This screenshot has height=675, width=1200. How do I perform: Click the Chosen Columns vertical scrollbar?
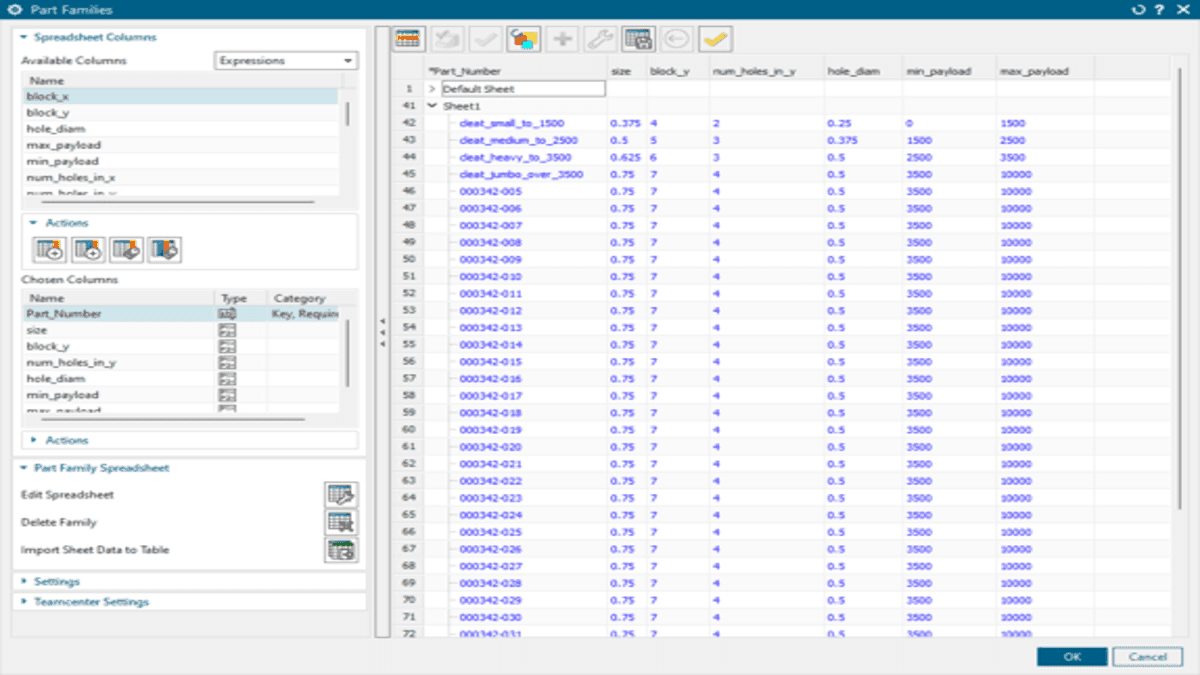coord(347,352)
